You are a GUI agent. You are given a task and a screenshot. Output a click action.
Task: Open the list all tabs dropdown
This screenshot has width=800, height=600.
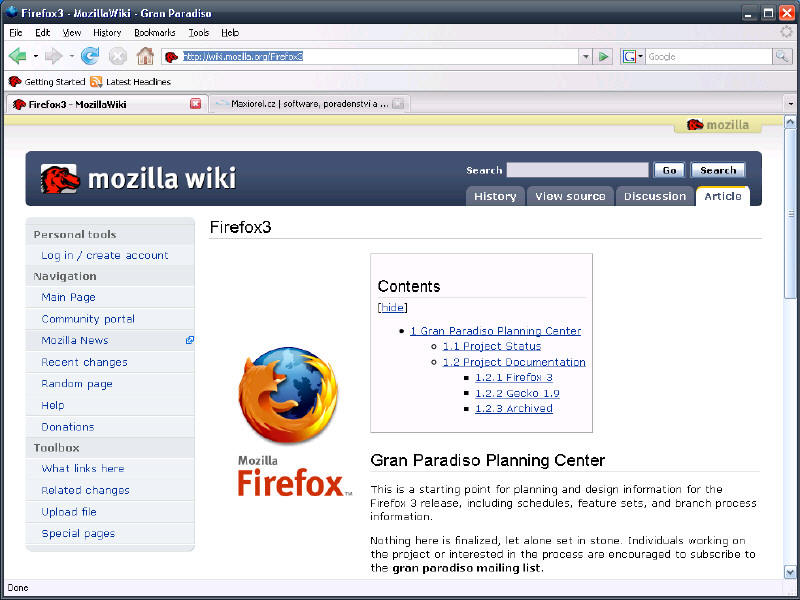(790, 104)
